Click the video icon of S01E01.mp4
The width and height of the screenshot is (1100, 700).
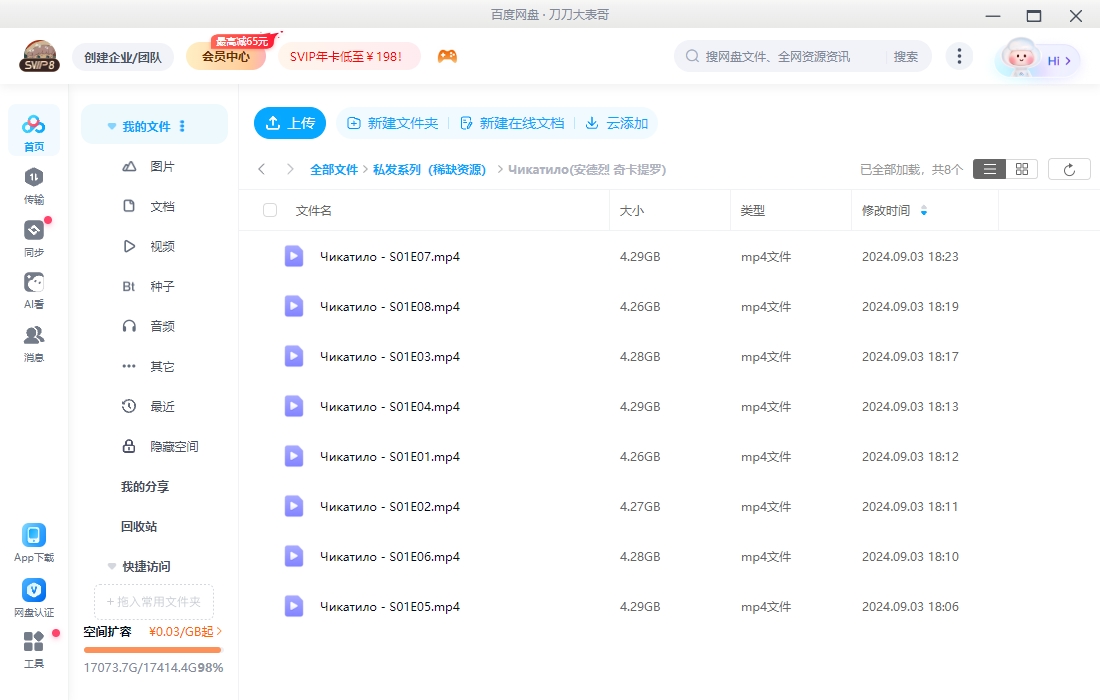(x=293, y=456)
